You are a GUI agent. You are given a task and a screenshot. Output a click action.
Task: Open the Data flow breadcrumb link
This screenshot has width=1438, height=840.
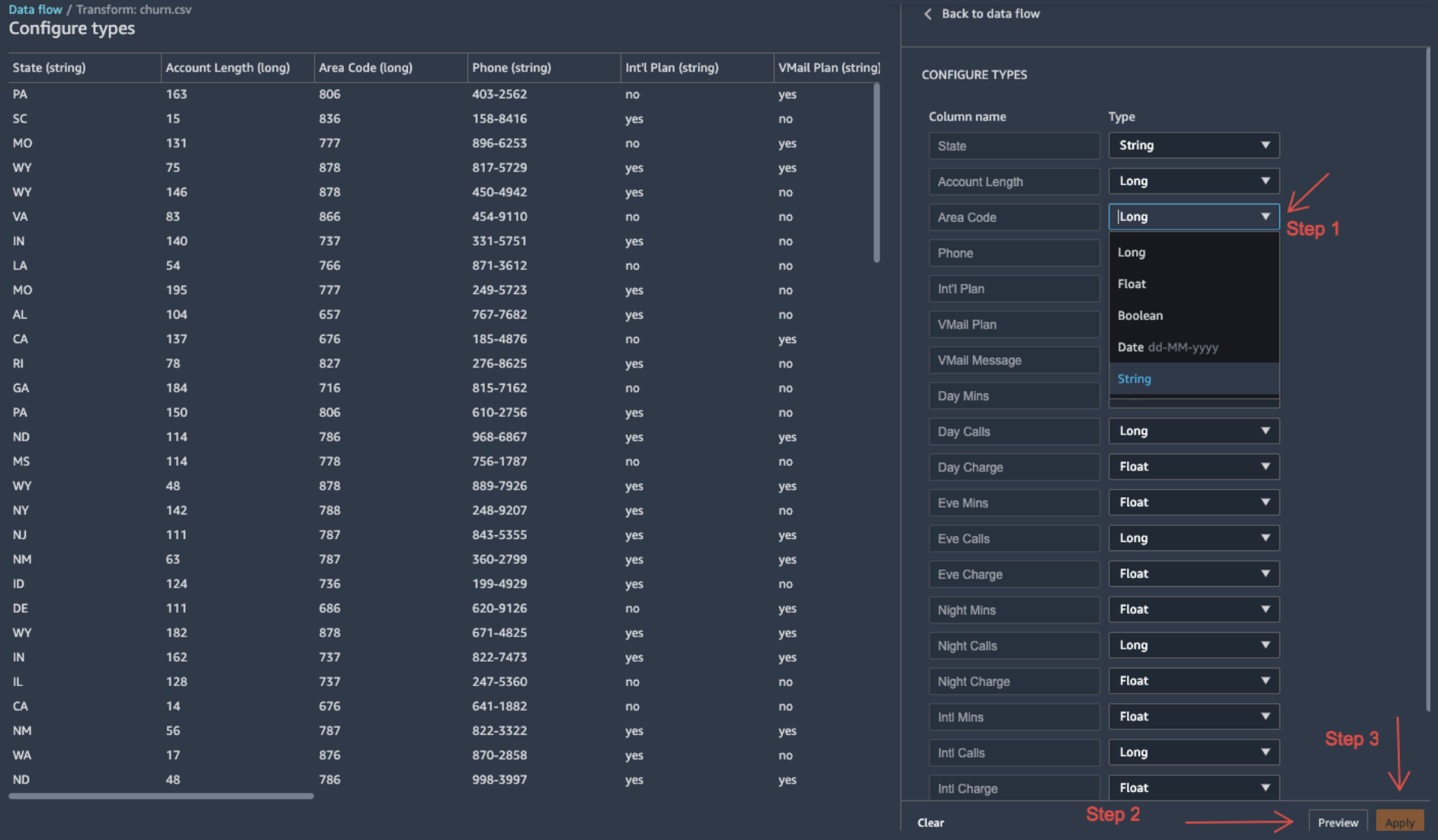(35, 9)
